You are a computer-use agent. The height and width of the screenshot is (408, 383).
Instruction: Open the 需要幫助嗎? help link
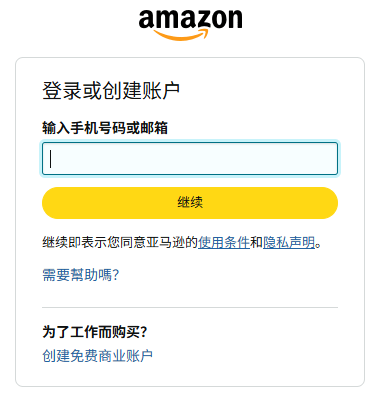(x=81, y=275)
